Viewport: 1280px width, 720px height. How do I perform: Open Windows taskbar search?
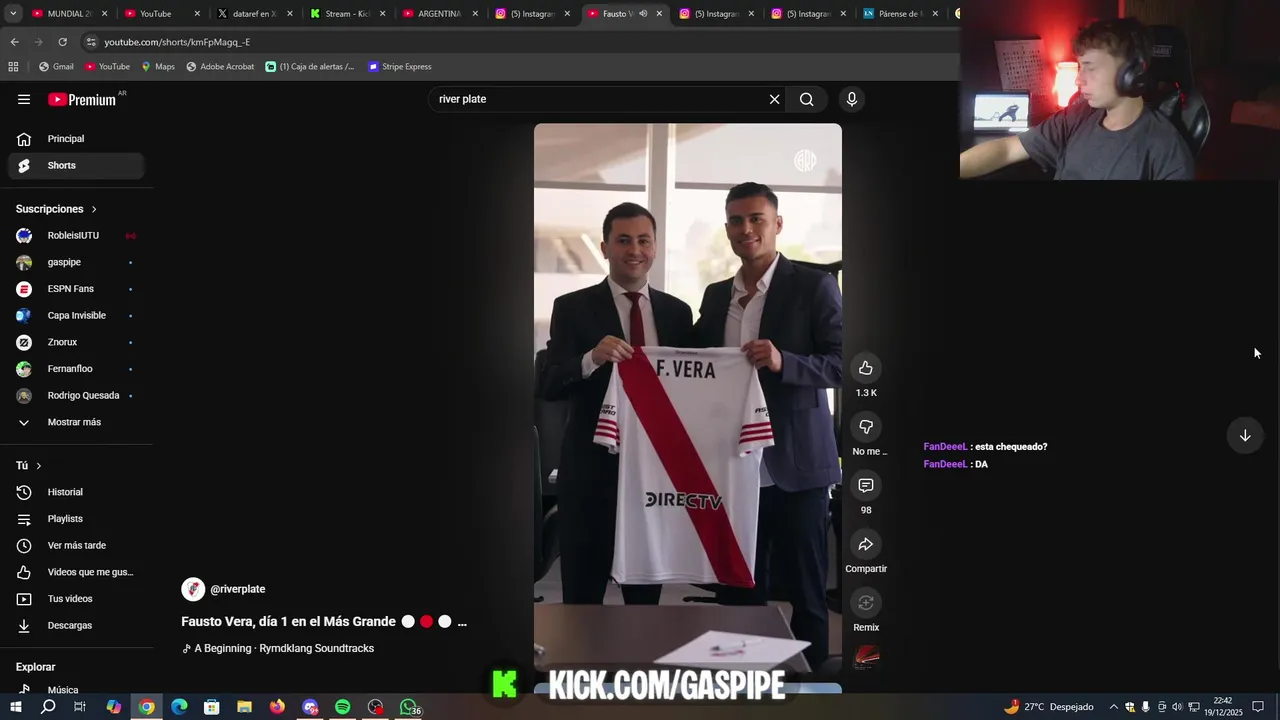point(48,707)
